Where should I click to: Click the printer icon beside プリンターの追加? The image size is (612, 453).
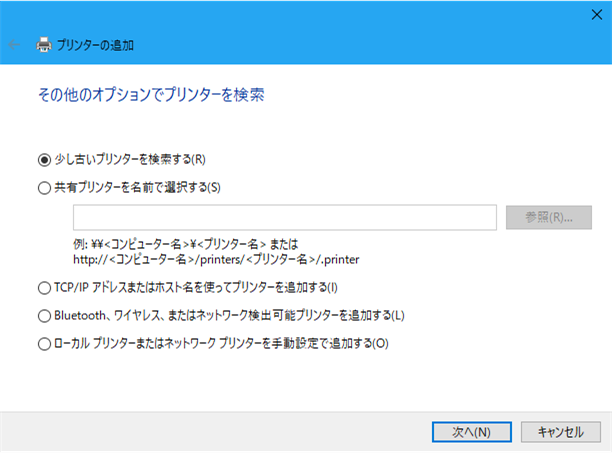44,45
